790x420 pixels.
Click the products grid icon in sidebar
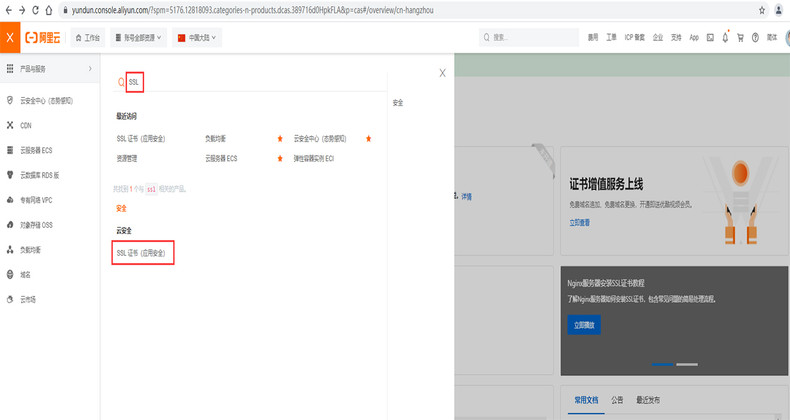(10, 68)
